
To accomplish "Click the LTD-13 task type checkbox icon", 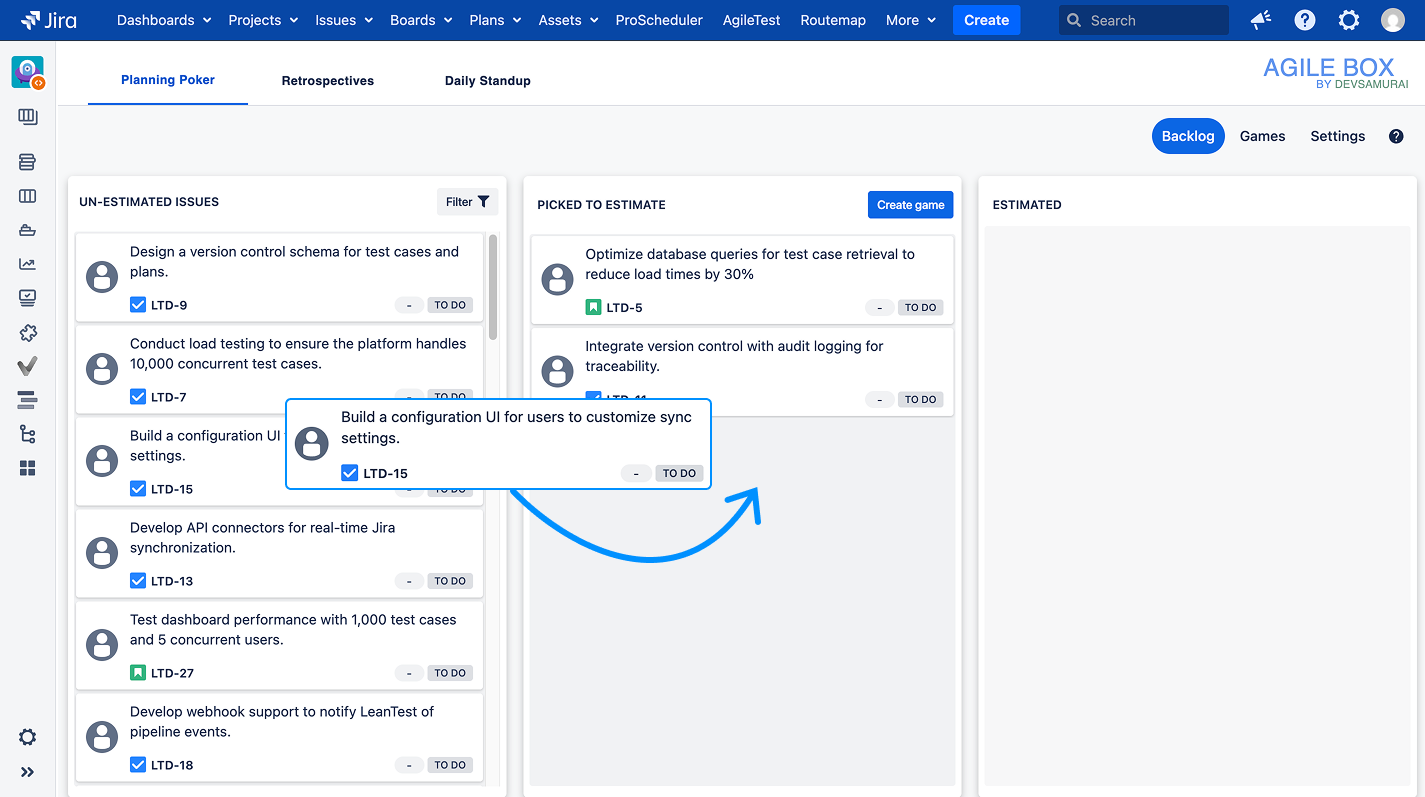I will pos(138,581).
